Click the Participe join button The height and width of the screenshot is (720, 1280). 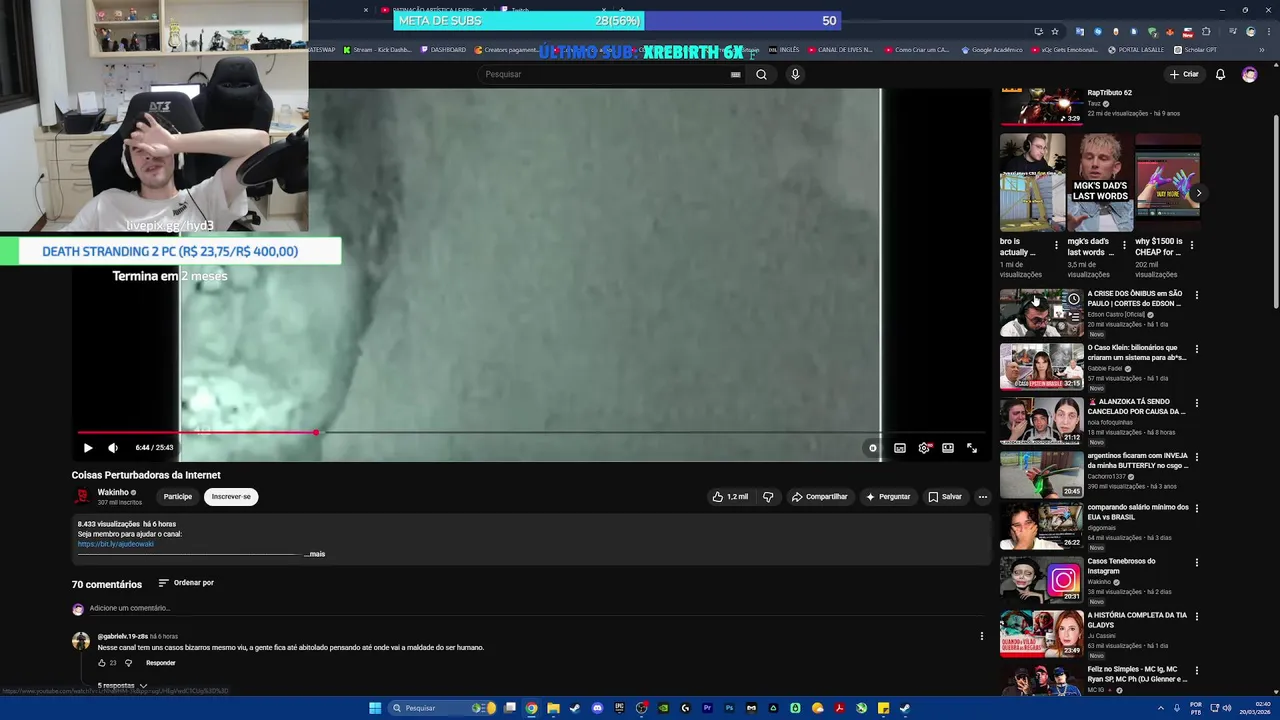(x=178, y=497)
